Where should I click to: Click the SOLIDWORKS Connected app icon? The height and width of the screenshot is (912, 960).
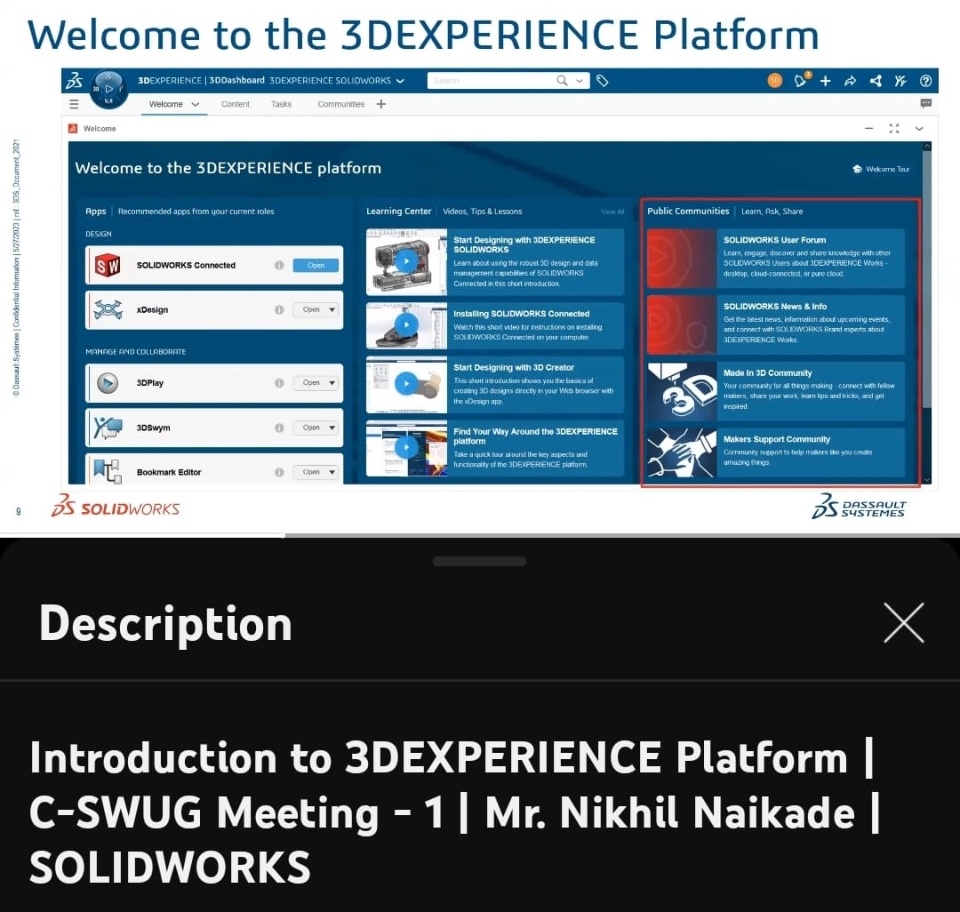(108, 265)
